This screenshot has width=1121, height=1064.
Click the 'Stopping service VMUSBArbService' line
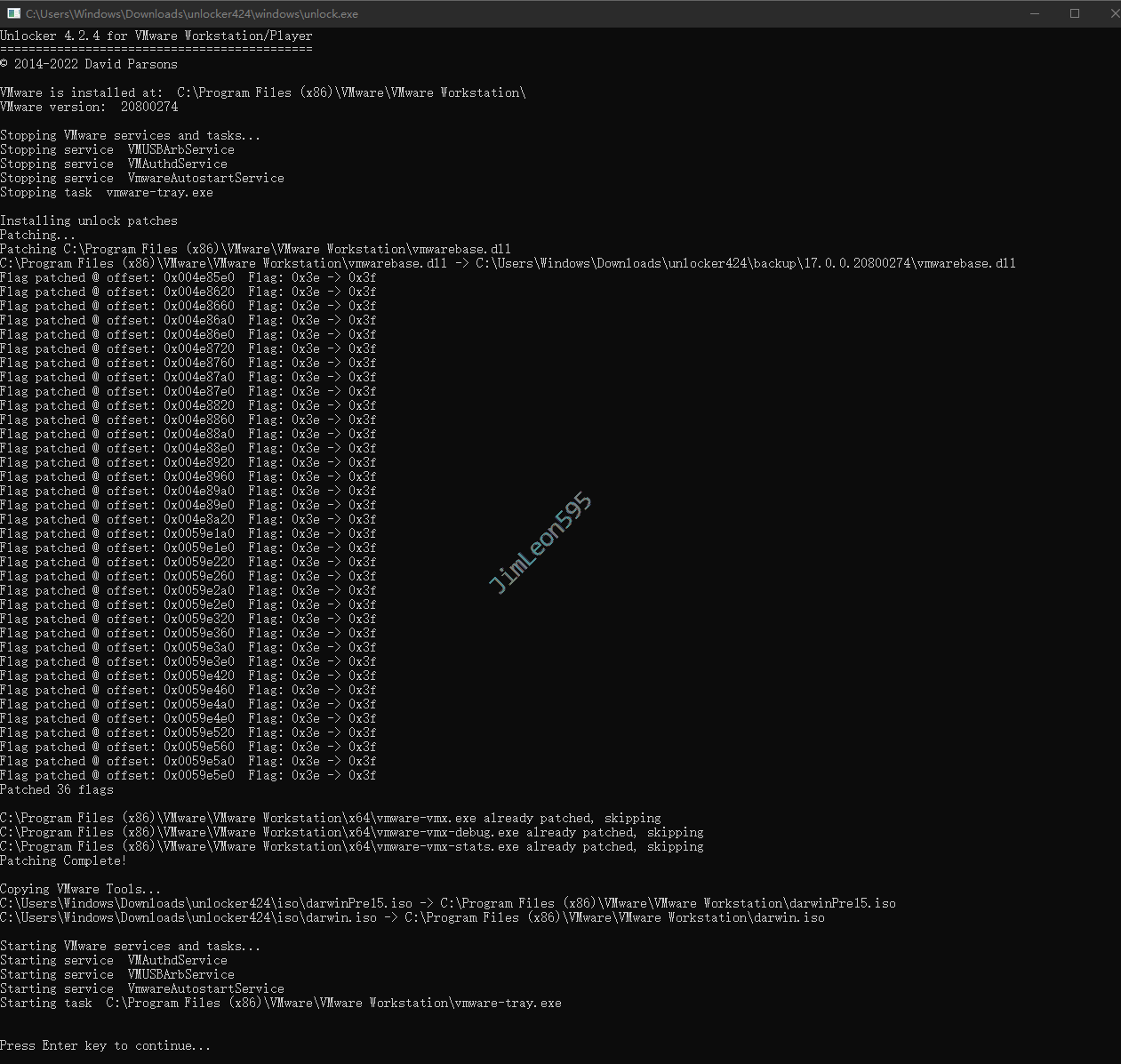(117, 150)
